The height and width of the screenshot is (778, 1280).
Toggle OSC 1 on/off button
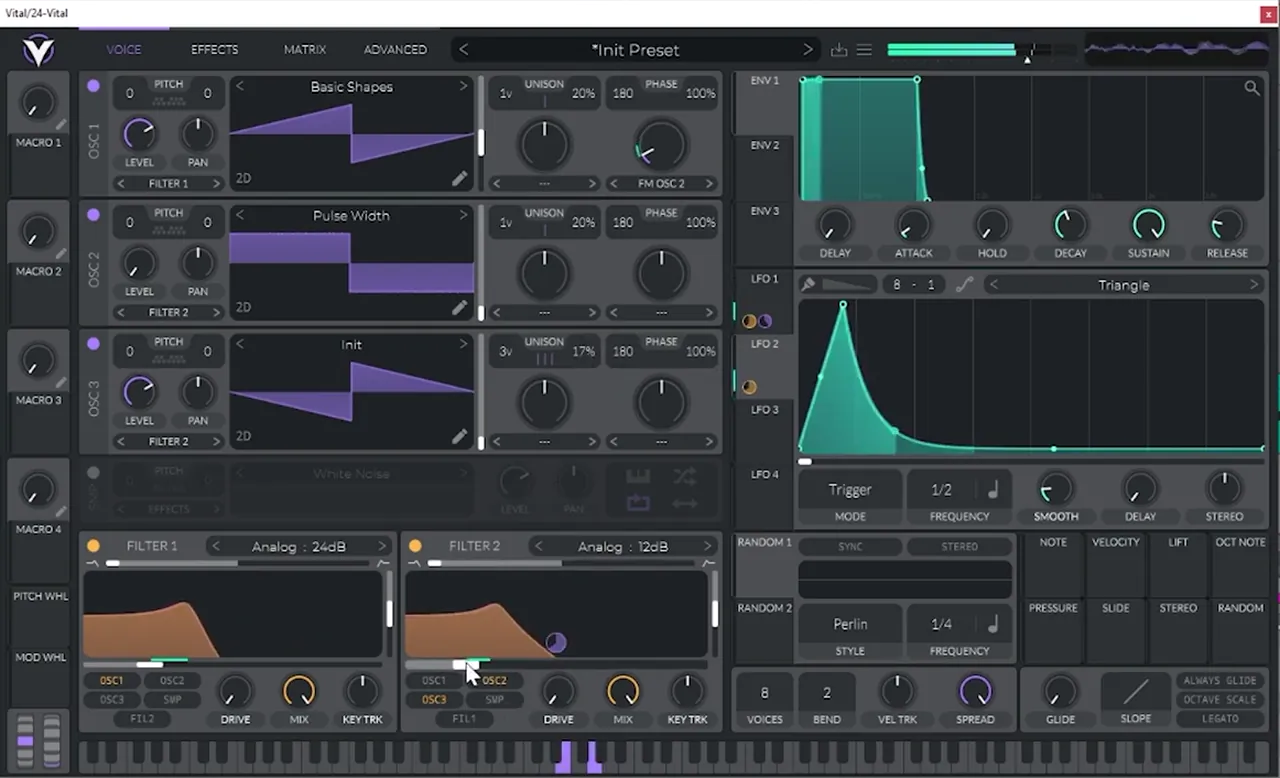(x=93, y=86)
